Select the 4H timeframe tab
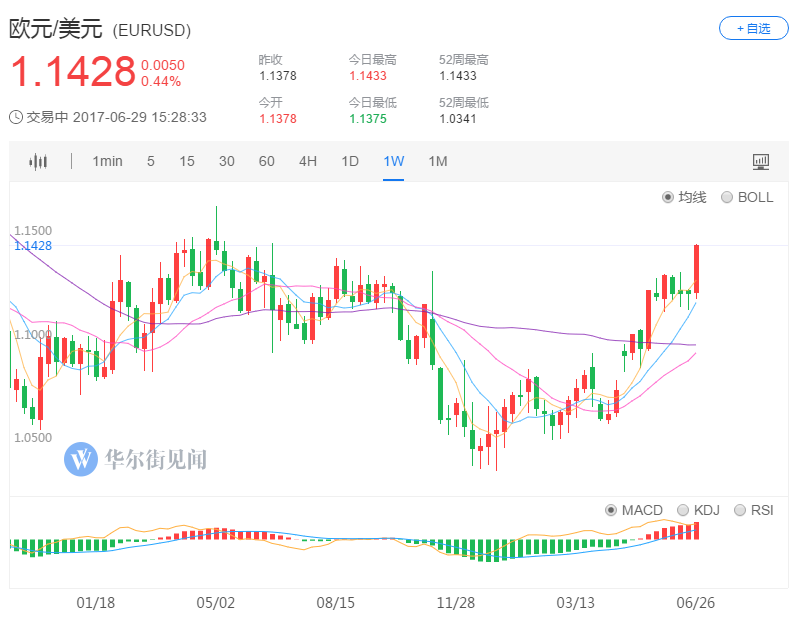Screen dimensions: 796x629 coord(308,162)
